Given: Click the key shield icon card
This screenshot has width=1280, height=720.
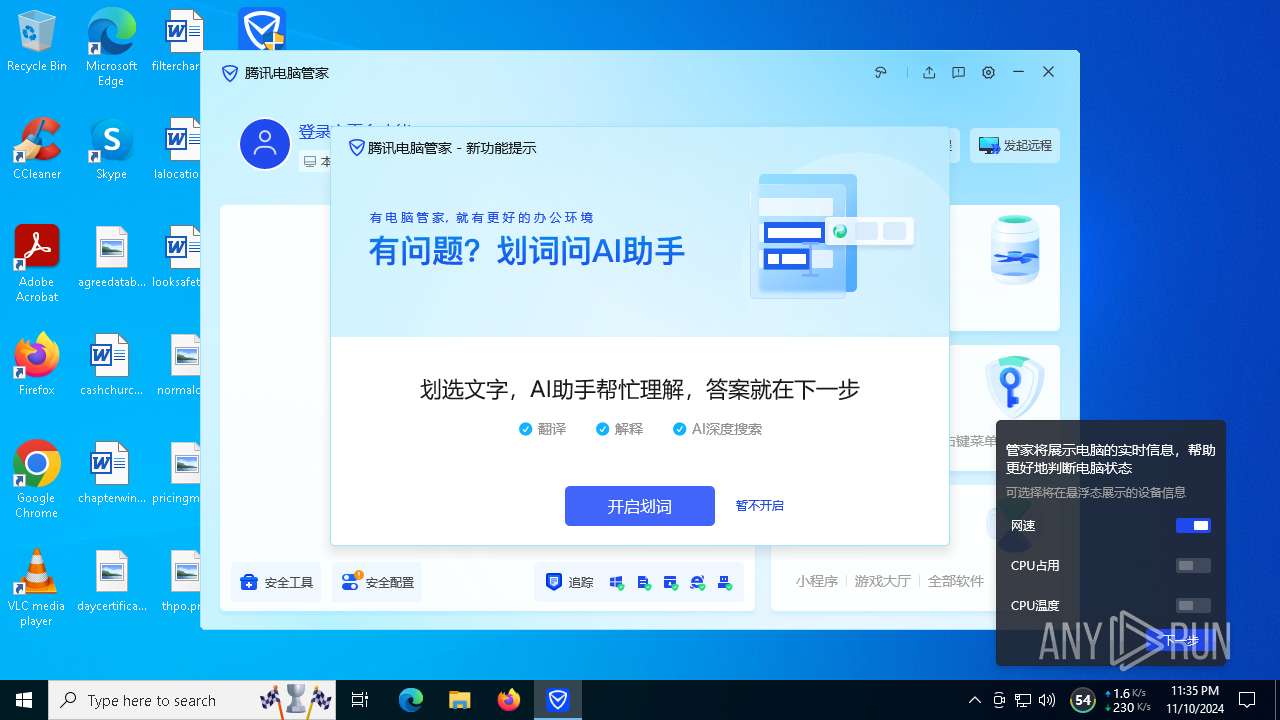Looking at the screenshot, I should click(1014, 386).
